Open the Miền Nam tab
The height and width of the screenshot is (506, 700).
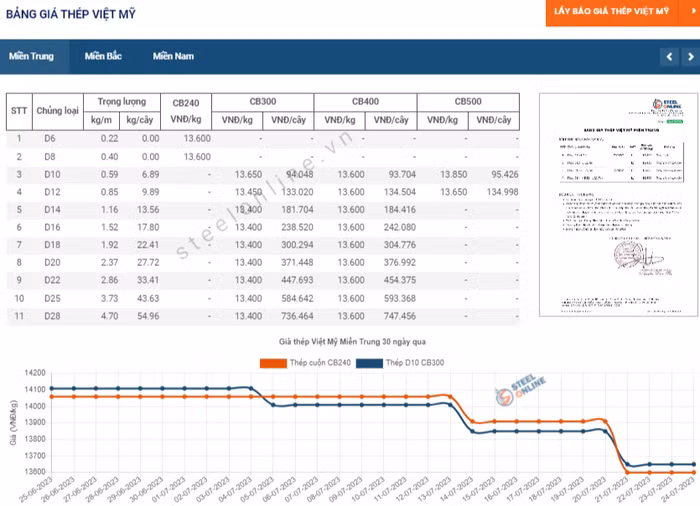point(173,56)
